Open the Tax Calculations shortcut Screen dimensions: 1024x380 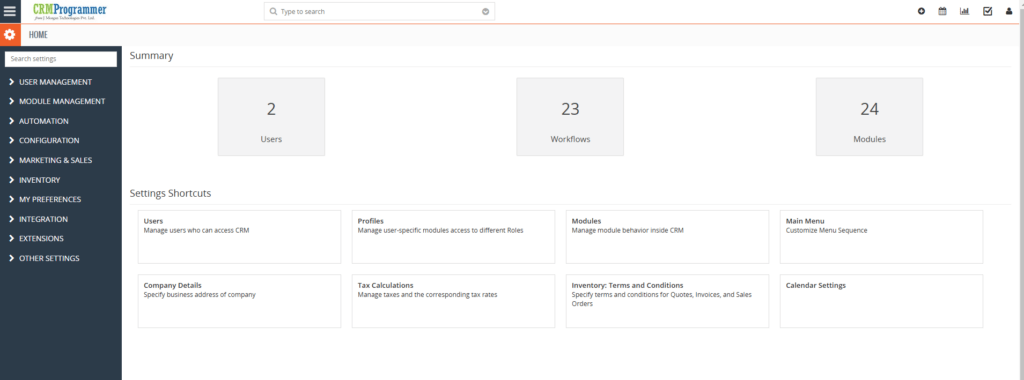[453, 301]
